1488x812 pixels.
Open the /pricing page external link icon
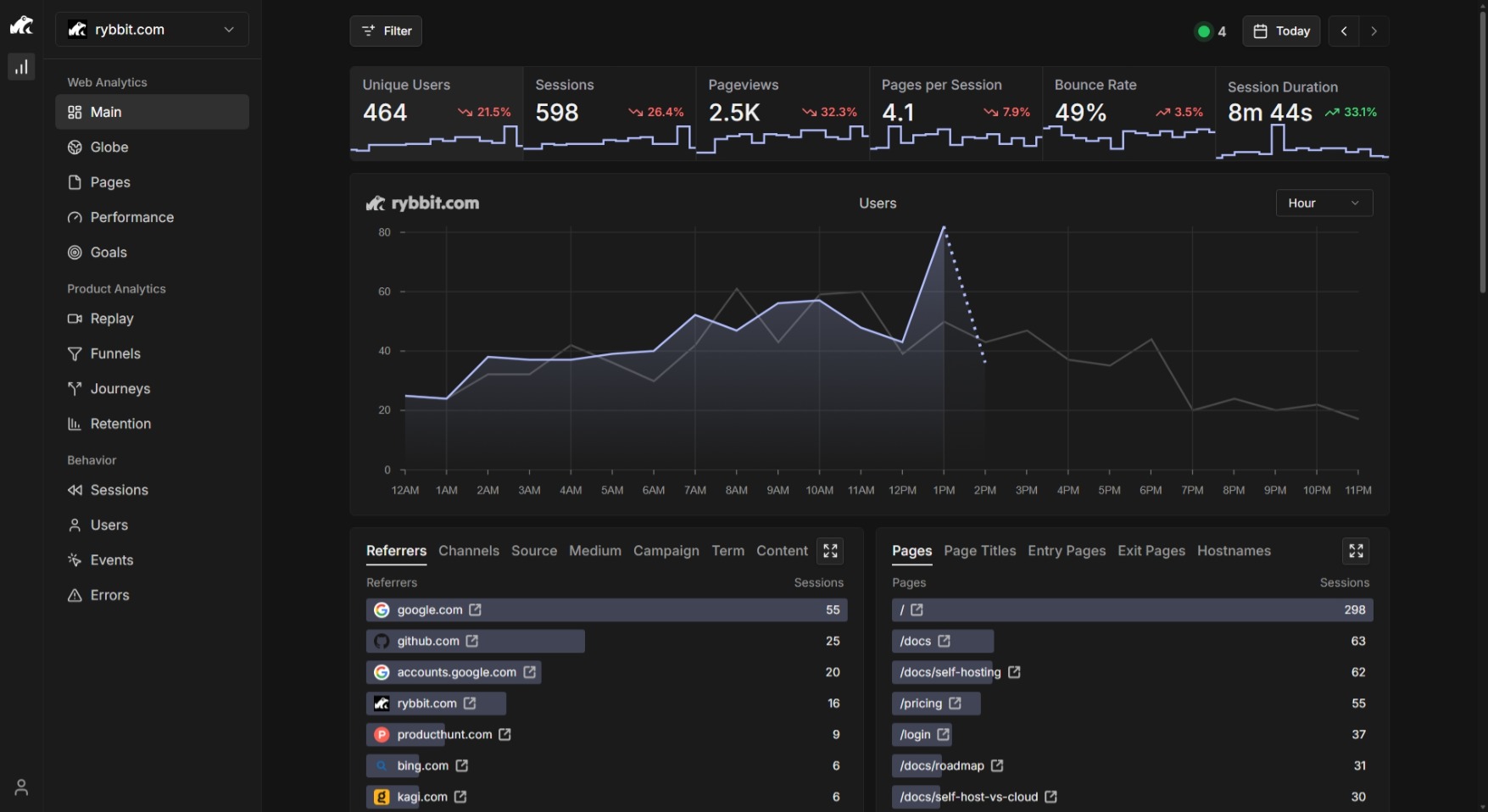pos(956,704)
